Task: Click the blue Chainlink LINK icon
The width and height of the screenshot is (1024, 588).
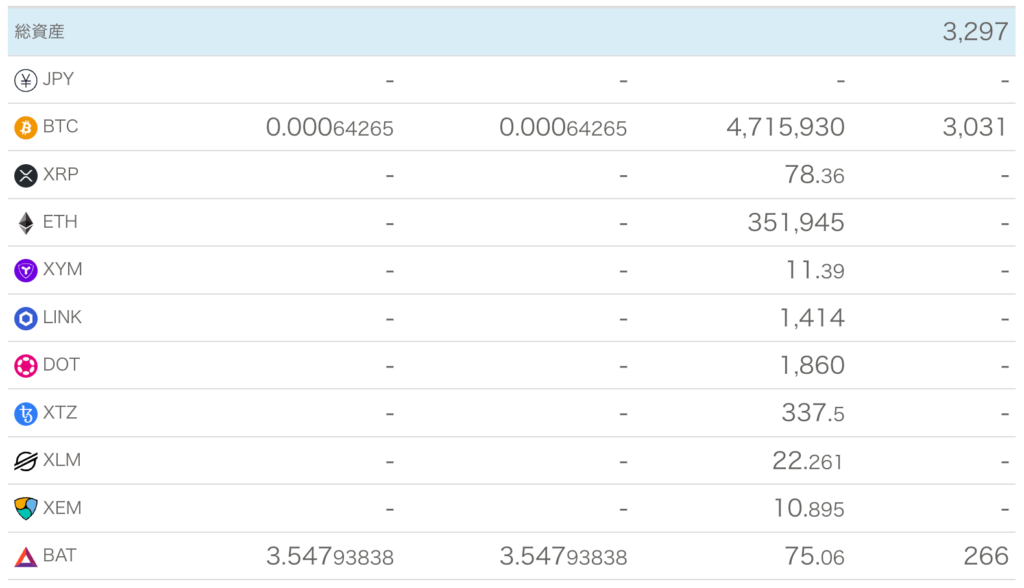Action: pyautogui.click(x=25, y=318)
